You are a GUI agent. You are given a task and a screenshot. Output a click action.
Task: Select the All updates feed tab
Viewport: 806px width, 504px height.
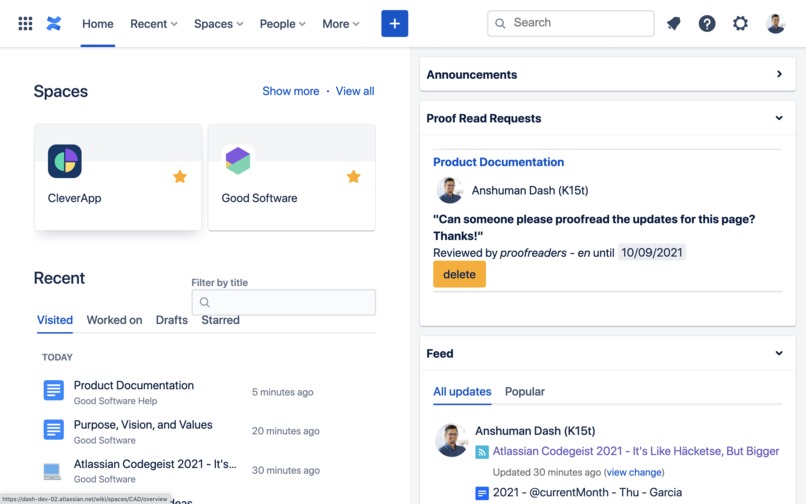462,391
